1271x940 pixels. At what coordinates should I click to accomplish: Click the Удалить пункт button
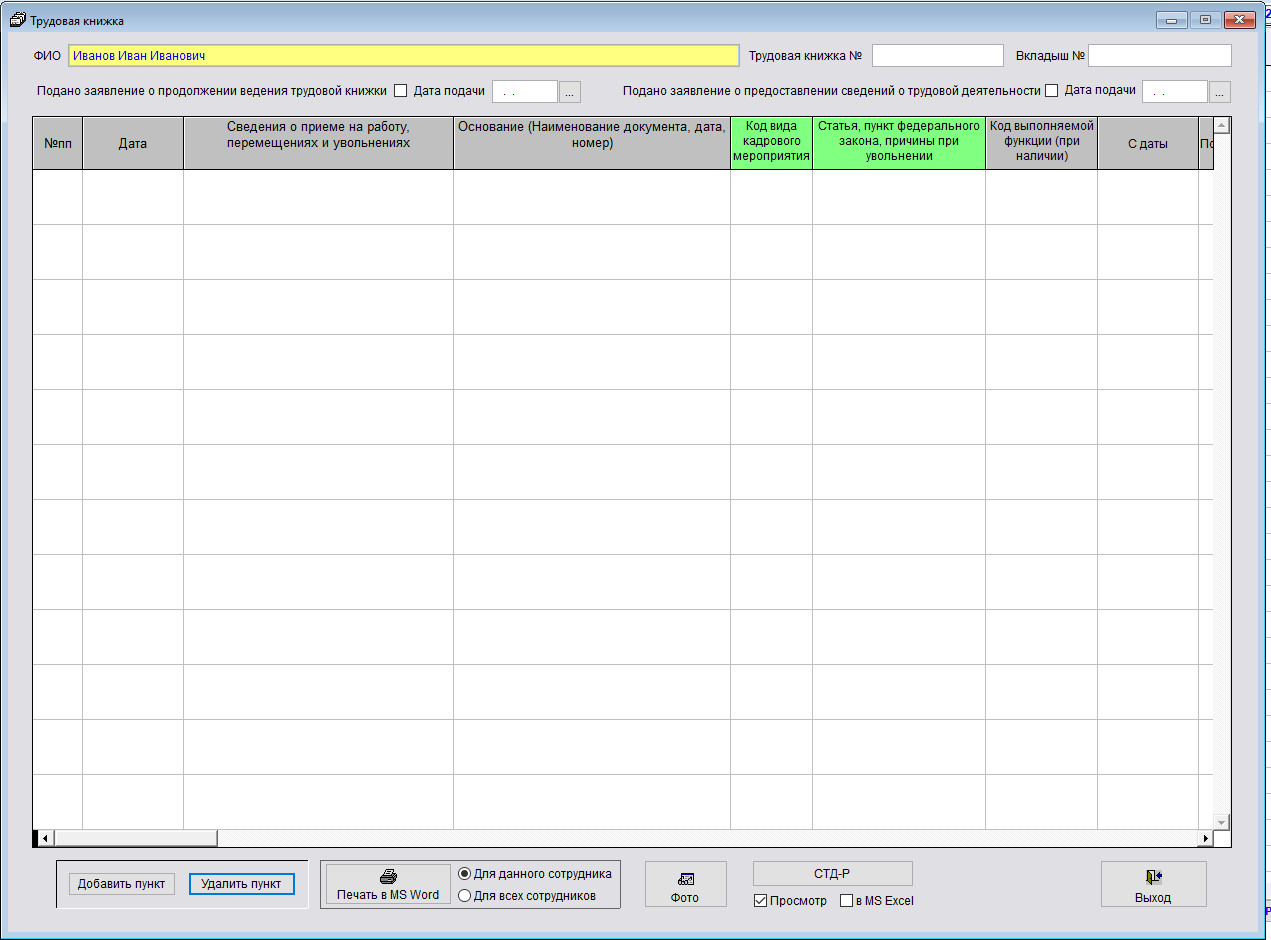(242, 884)
